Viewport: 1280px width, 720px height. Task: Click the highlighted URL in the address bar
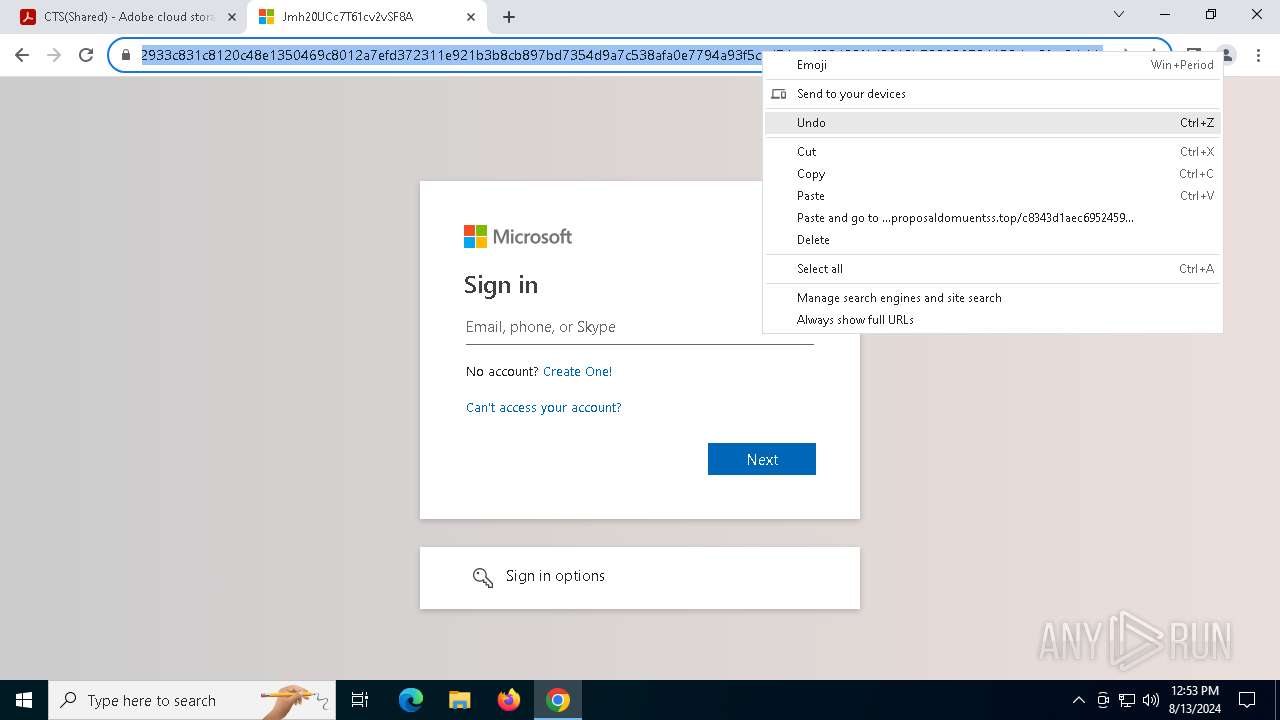click(450, 56)
